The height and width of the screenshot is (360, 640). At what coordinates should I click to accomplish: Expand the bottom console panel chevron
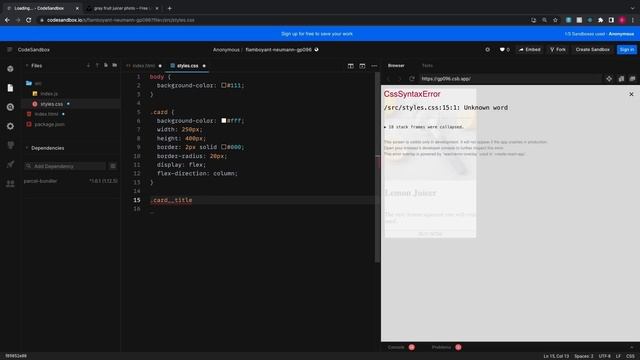point(631,347)
